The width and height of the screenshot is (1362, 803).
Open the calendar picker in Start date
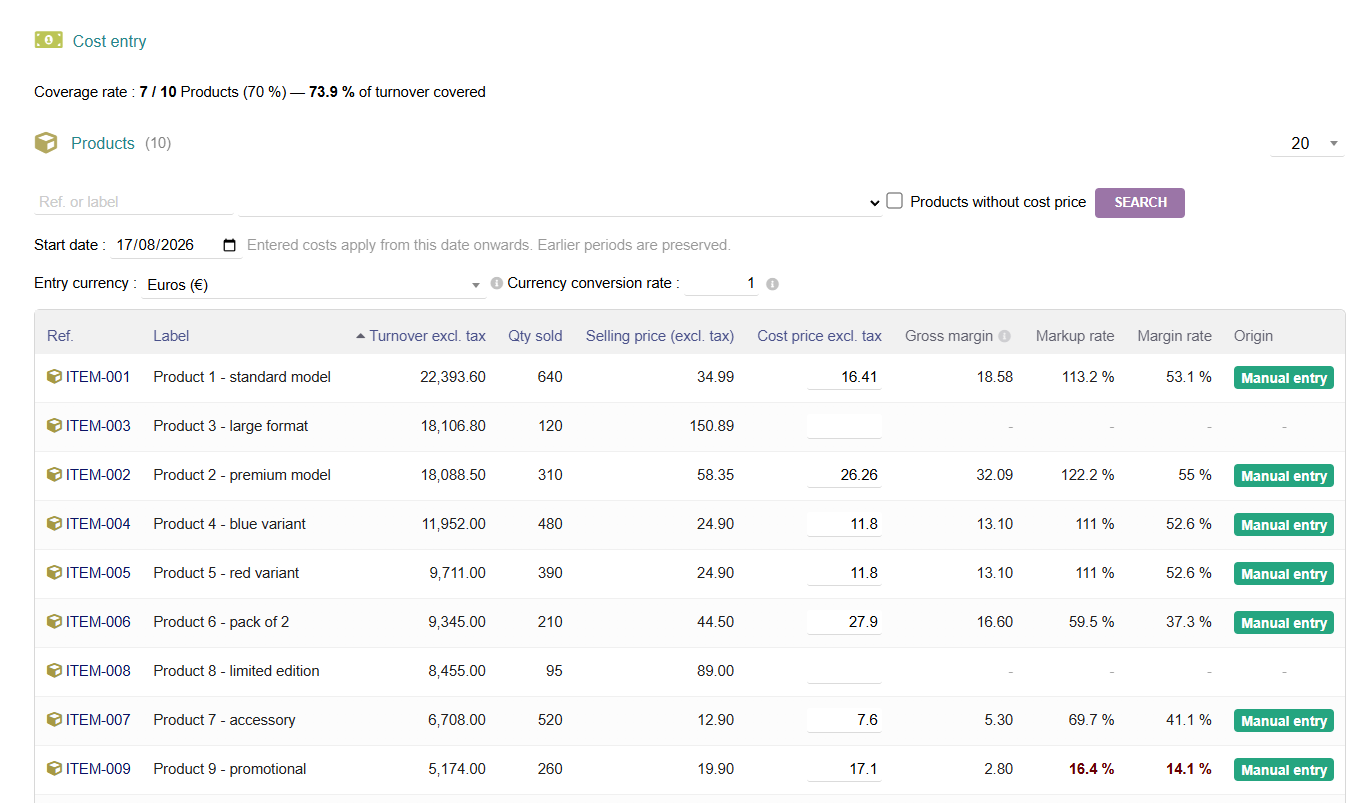(229, 245)
